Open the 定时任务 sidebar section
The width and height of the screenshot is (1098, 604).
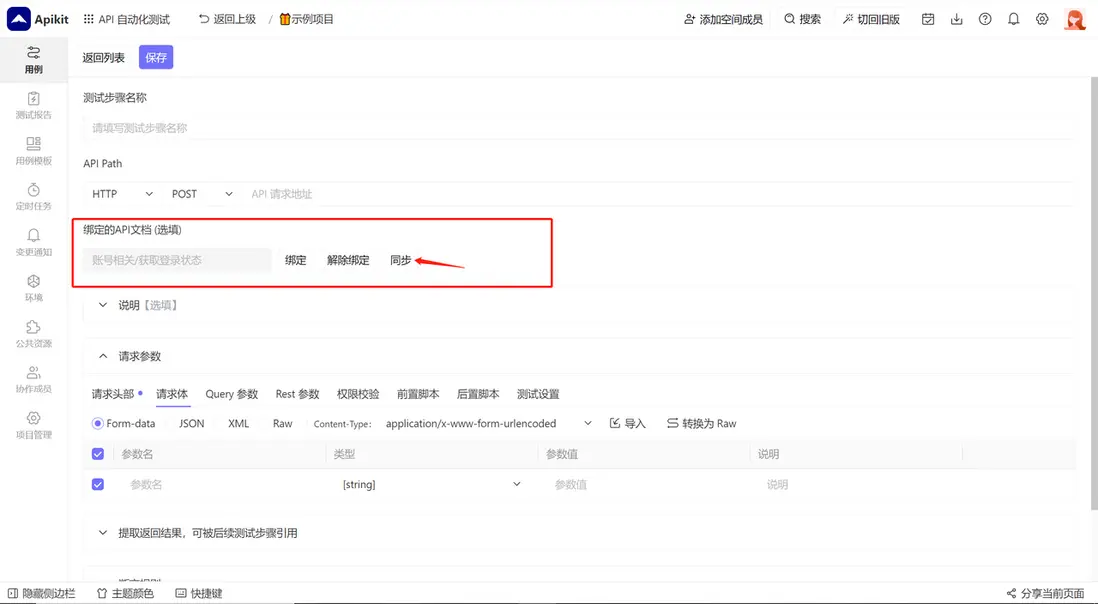click(34, 197)
